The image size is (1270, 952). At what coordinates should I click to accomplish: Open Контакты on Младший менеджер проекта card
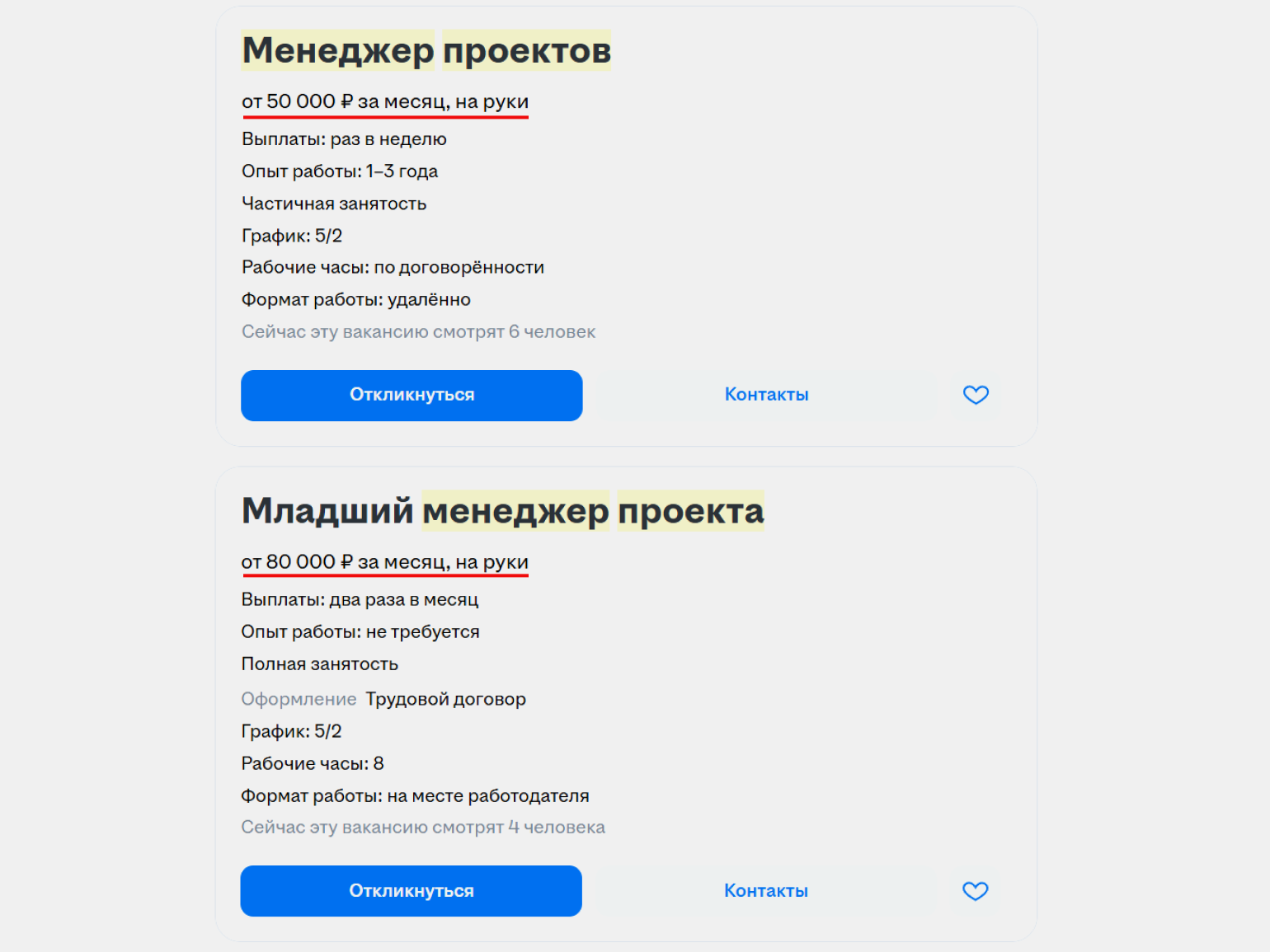[x=765, y=891]
